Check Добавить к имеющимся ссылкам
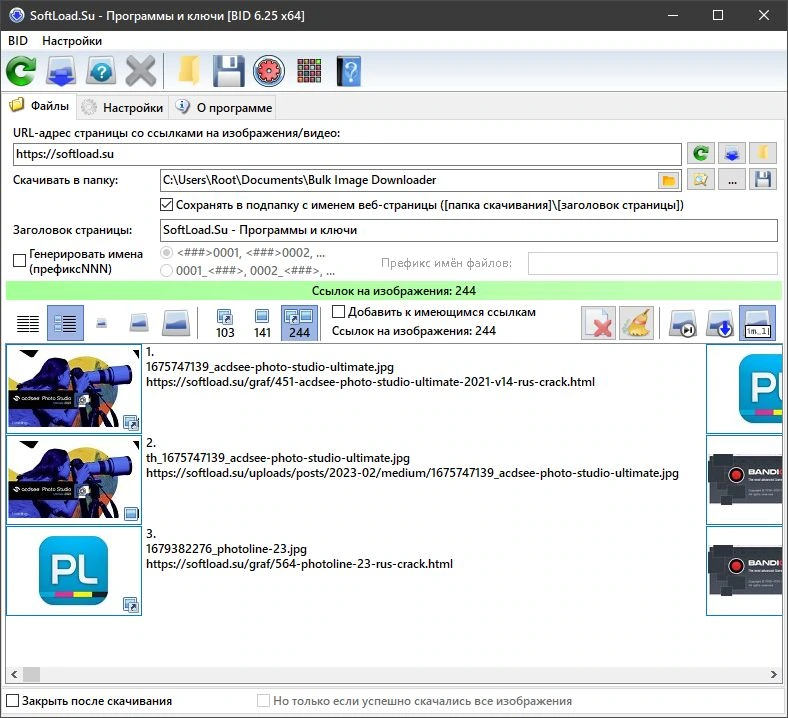 (x=338, y=312)
